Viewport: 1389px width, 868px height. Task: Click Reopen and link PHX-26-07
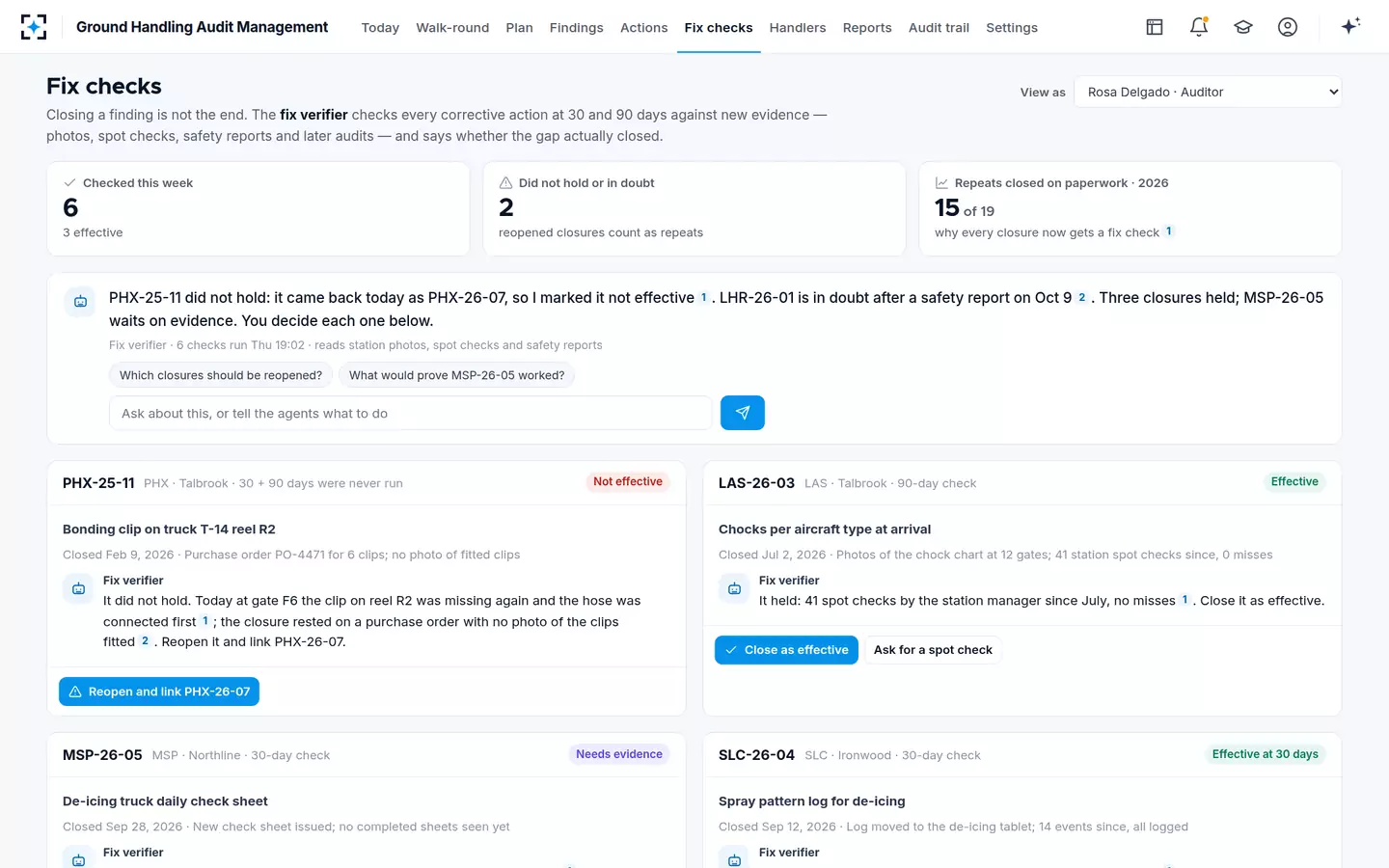[159, 692]
